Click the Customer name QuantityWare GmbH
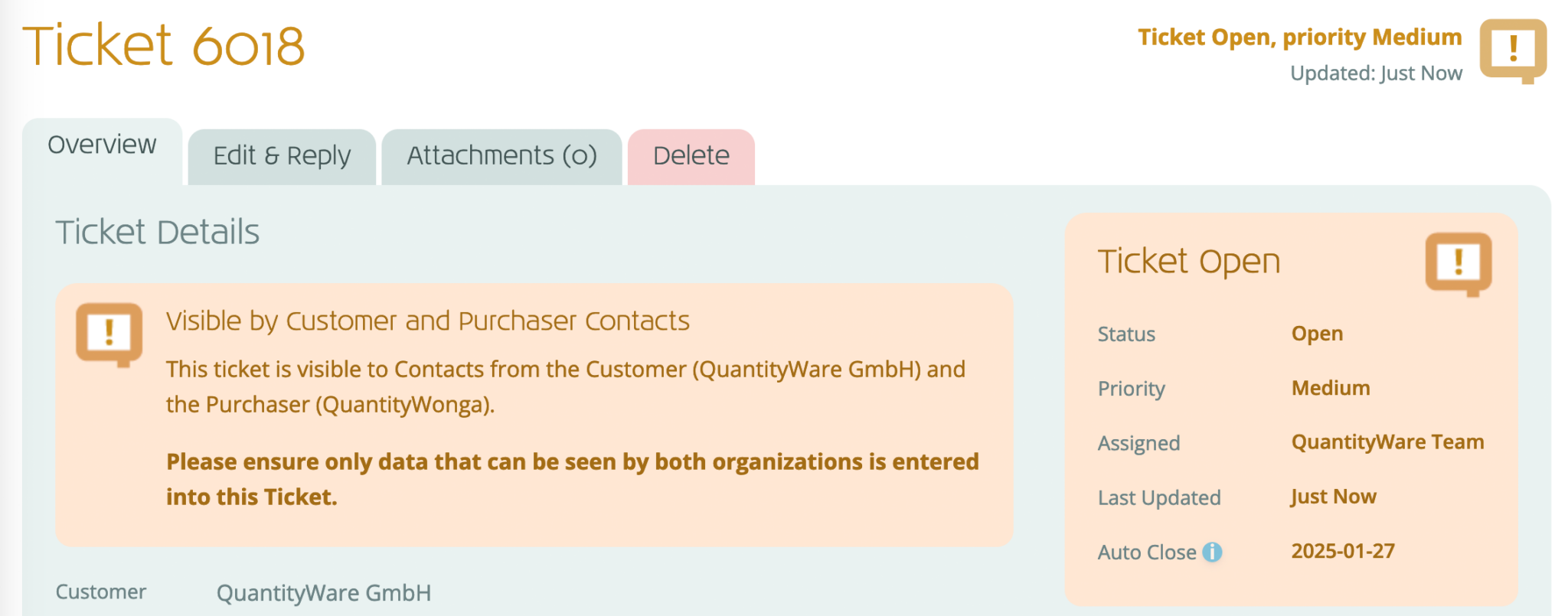Viewport: 1568px width, 616px height. point(325,592)
